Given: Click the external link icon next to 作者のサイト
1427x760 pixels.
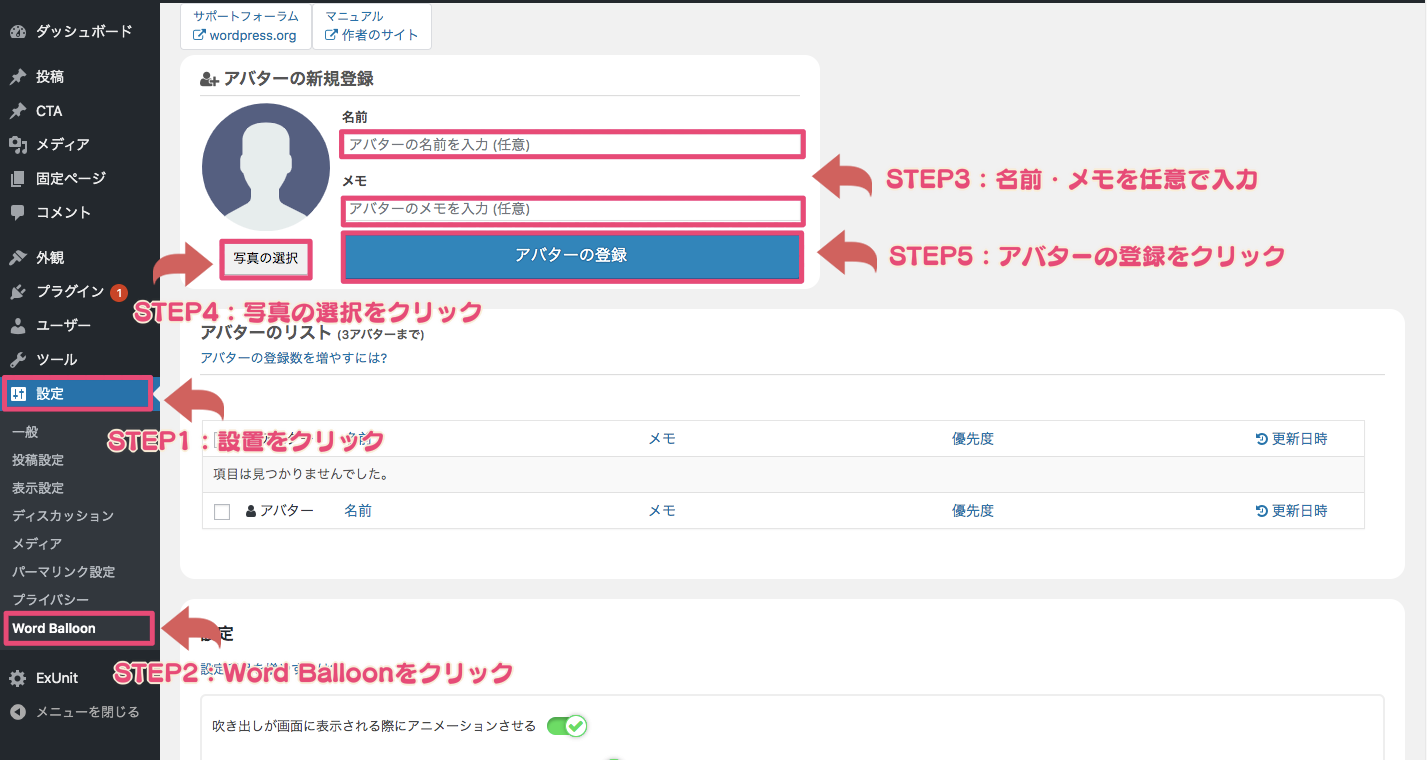Looking at the screenshot, I should point(332,35).
